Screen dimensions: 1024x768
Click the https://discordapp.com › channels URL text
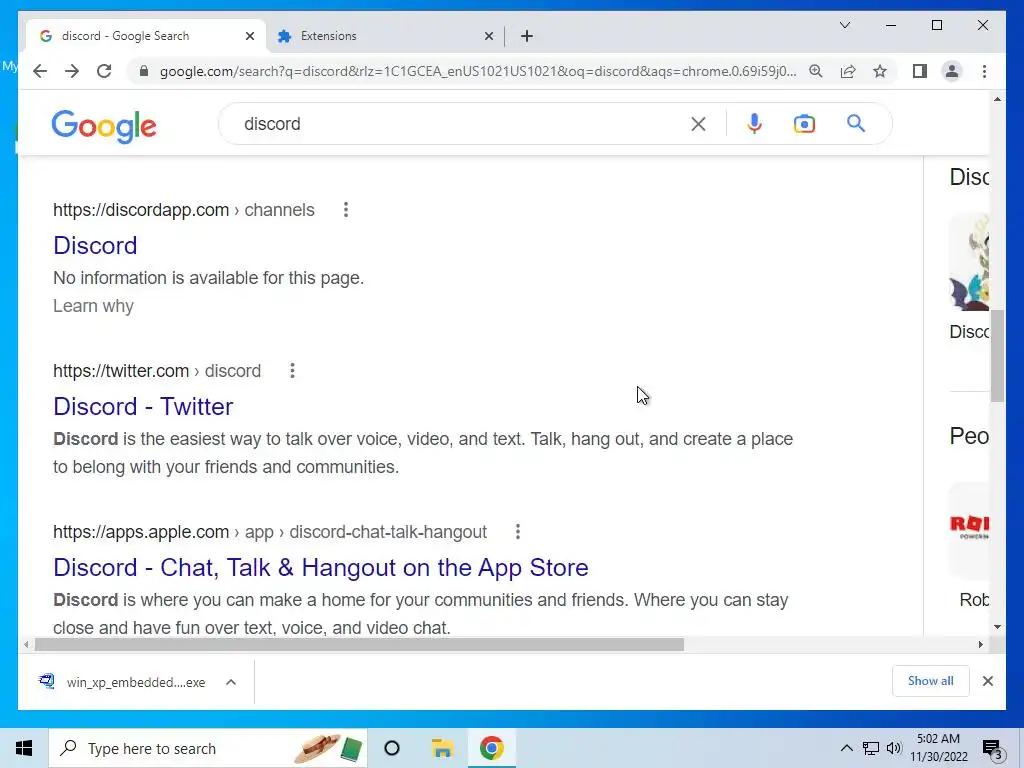[184, 210]
